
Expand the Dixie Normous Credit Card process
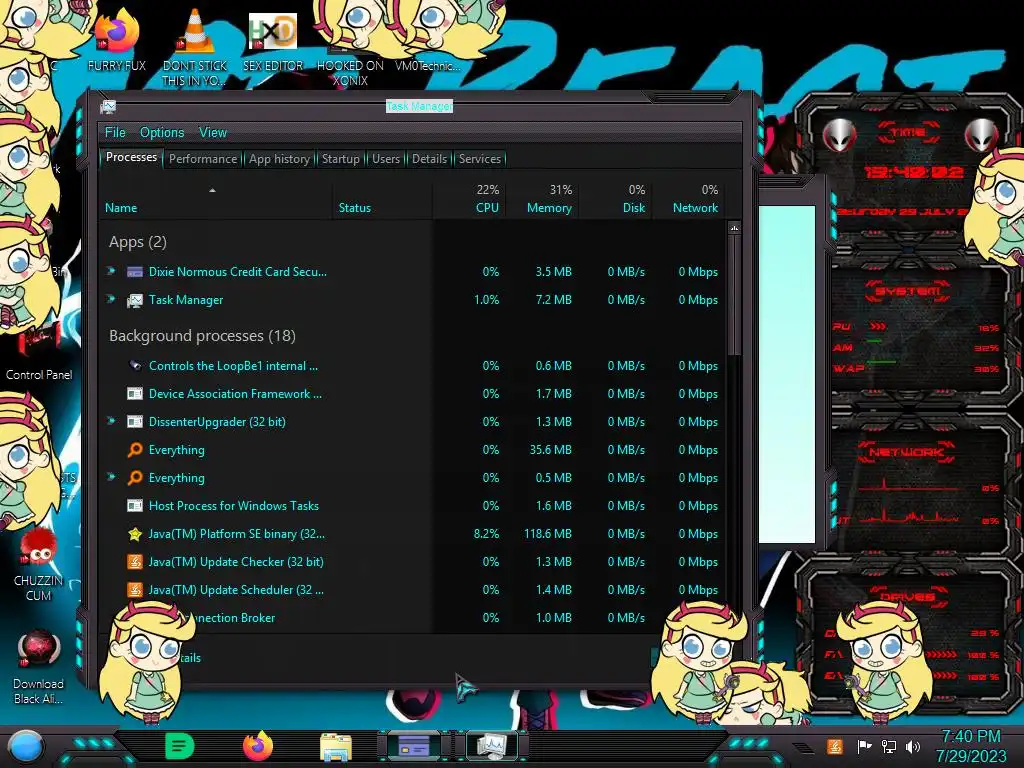pyautogui.click(x=112, y=271)
